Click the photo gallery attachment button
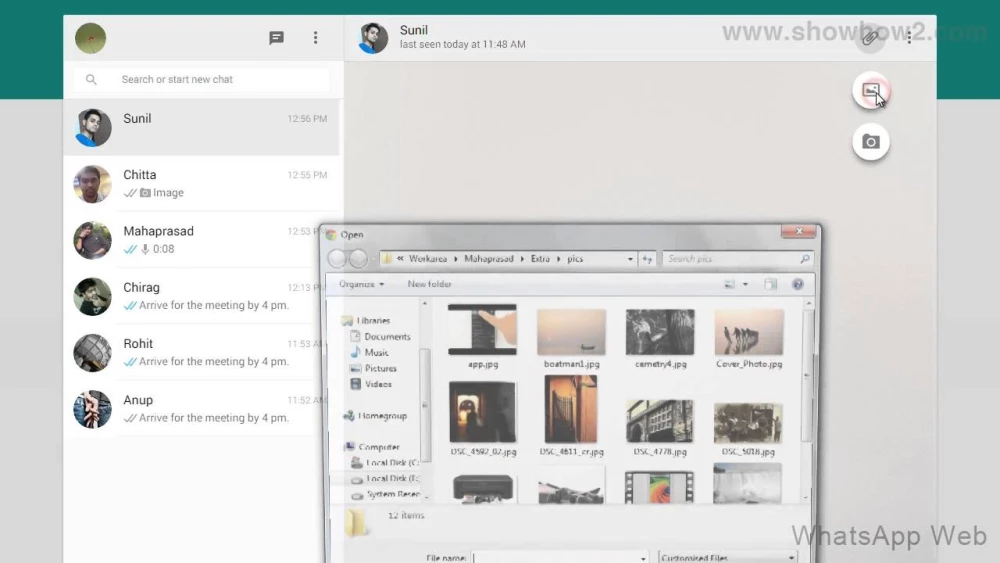The height and width of the screenshot is (563, 1000). (871, 92)
